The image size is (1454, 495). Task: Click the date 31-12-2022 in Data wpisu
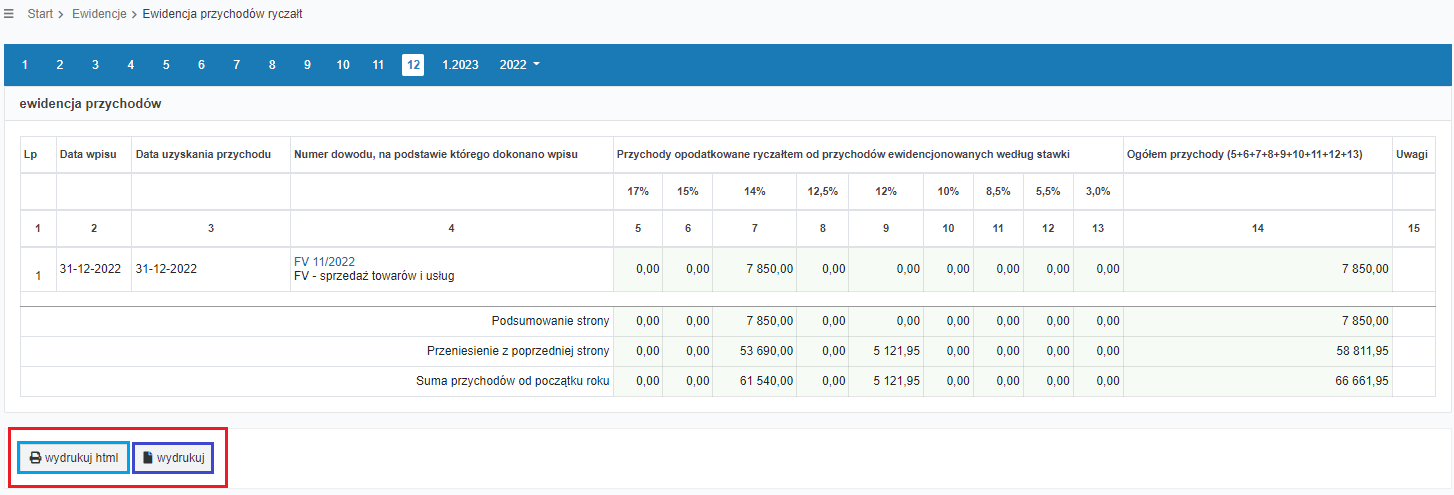tap(90, 269)
